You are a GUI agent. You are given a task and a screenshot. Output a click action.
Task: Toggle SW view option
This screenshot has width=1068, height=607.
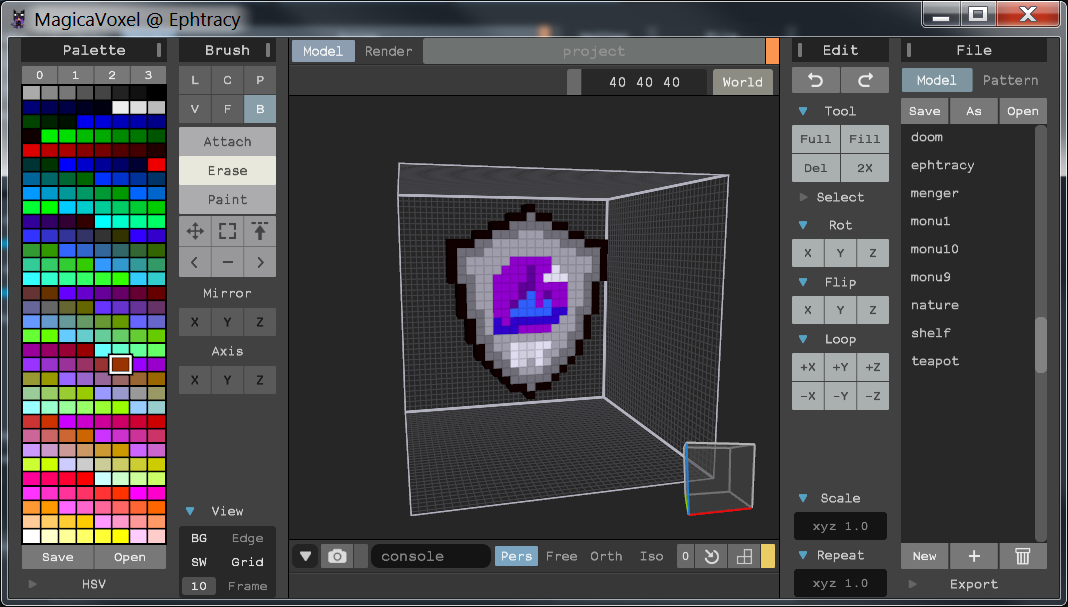199,562
